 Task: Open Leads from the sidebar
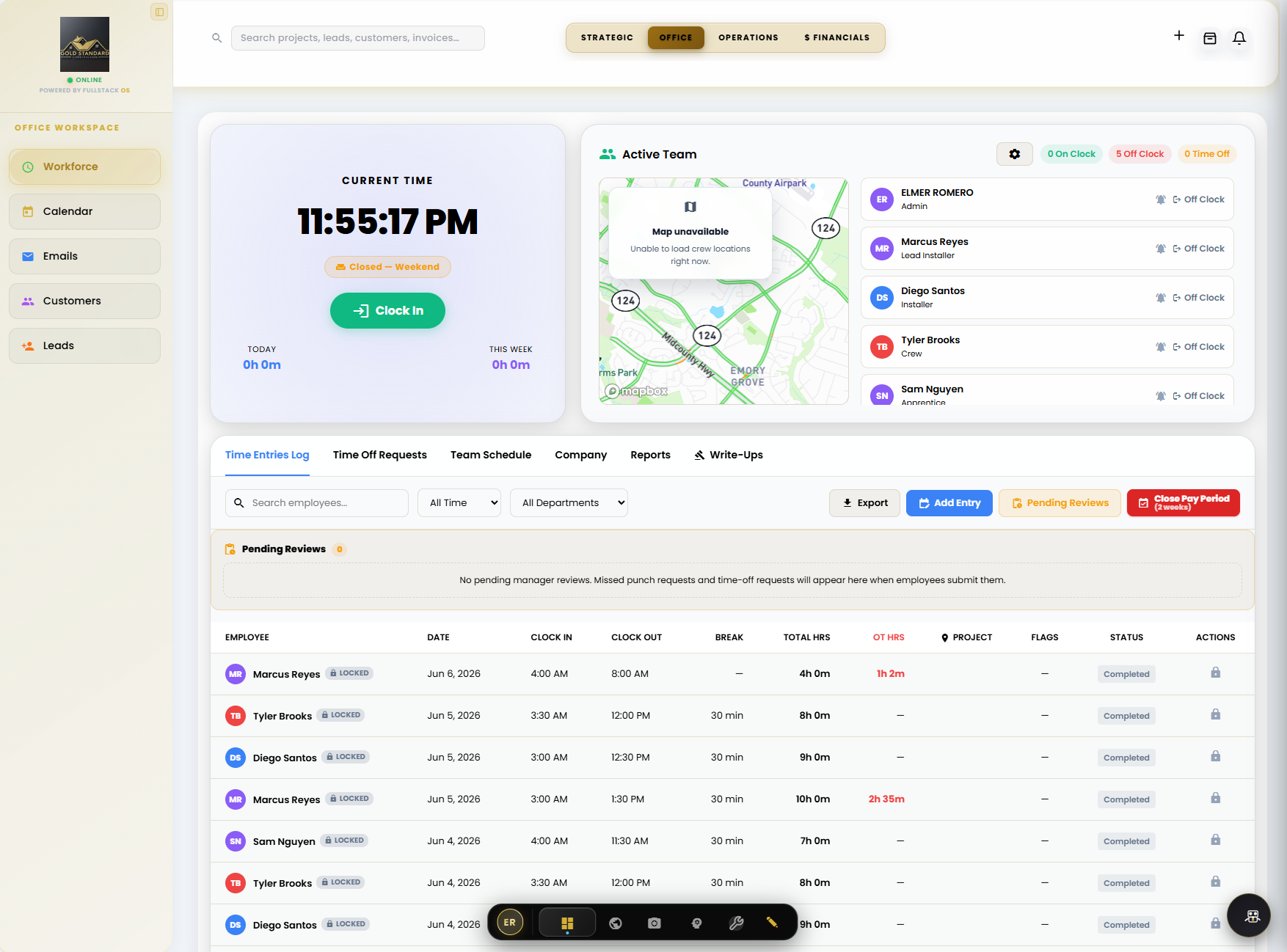[x=84, y=345]
